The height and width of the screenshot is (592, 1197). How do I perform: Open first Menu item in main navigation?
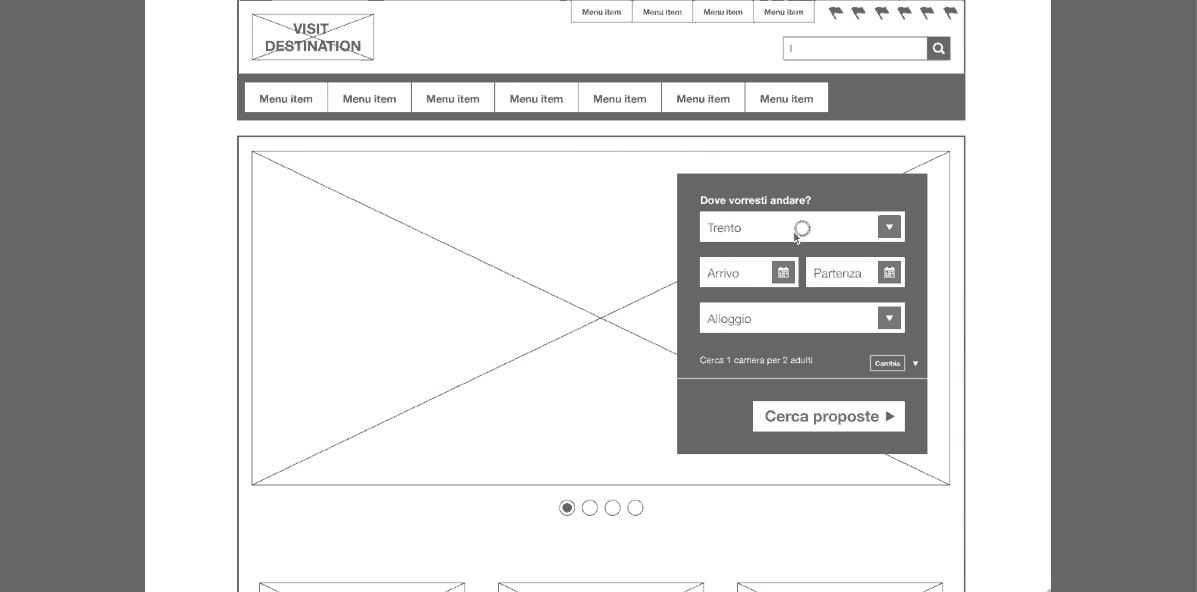point(286,98)
